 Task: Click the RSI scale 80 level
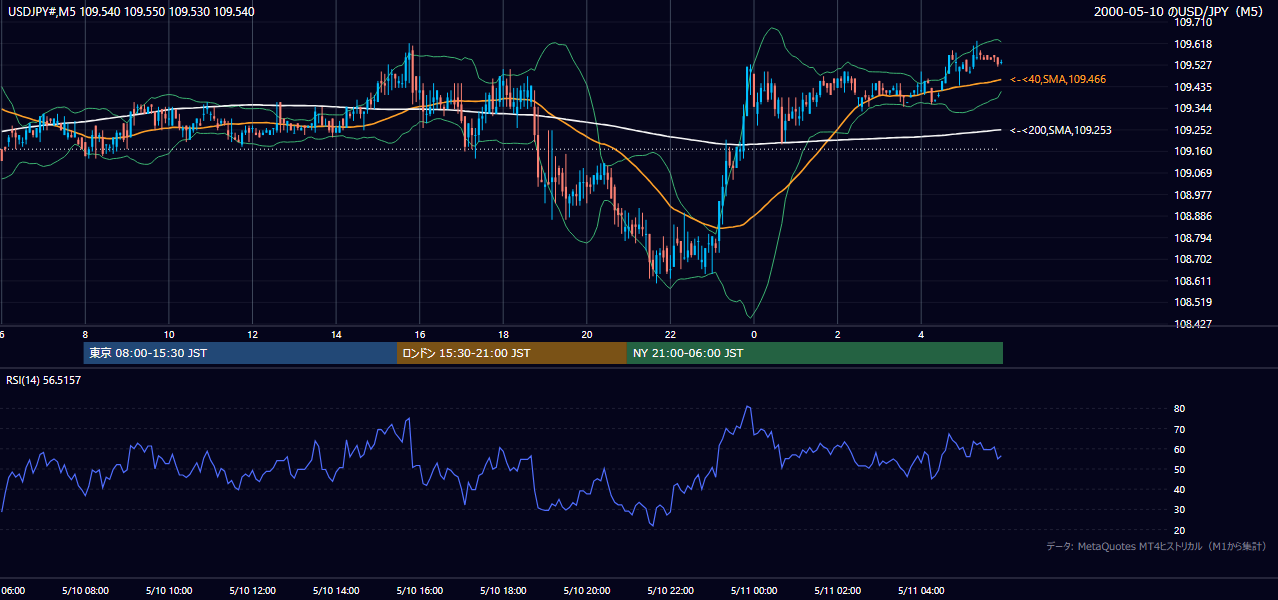(1179, 409)
